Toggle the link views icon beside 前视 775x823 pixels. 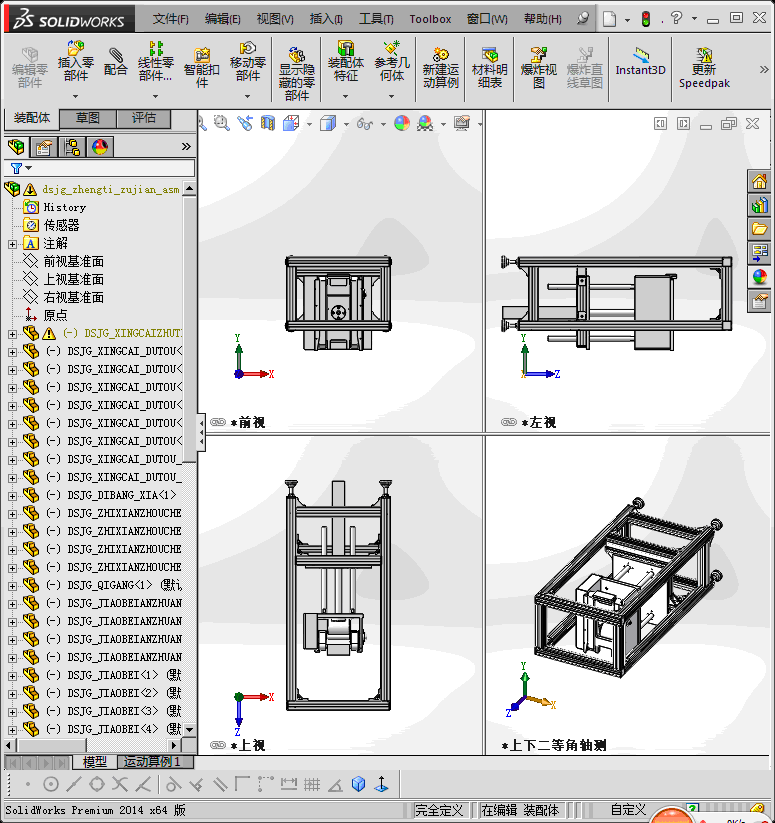(218, 422)
